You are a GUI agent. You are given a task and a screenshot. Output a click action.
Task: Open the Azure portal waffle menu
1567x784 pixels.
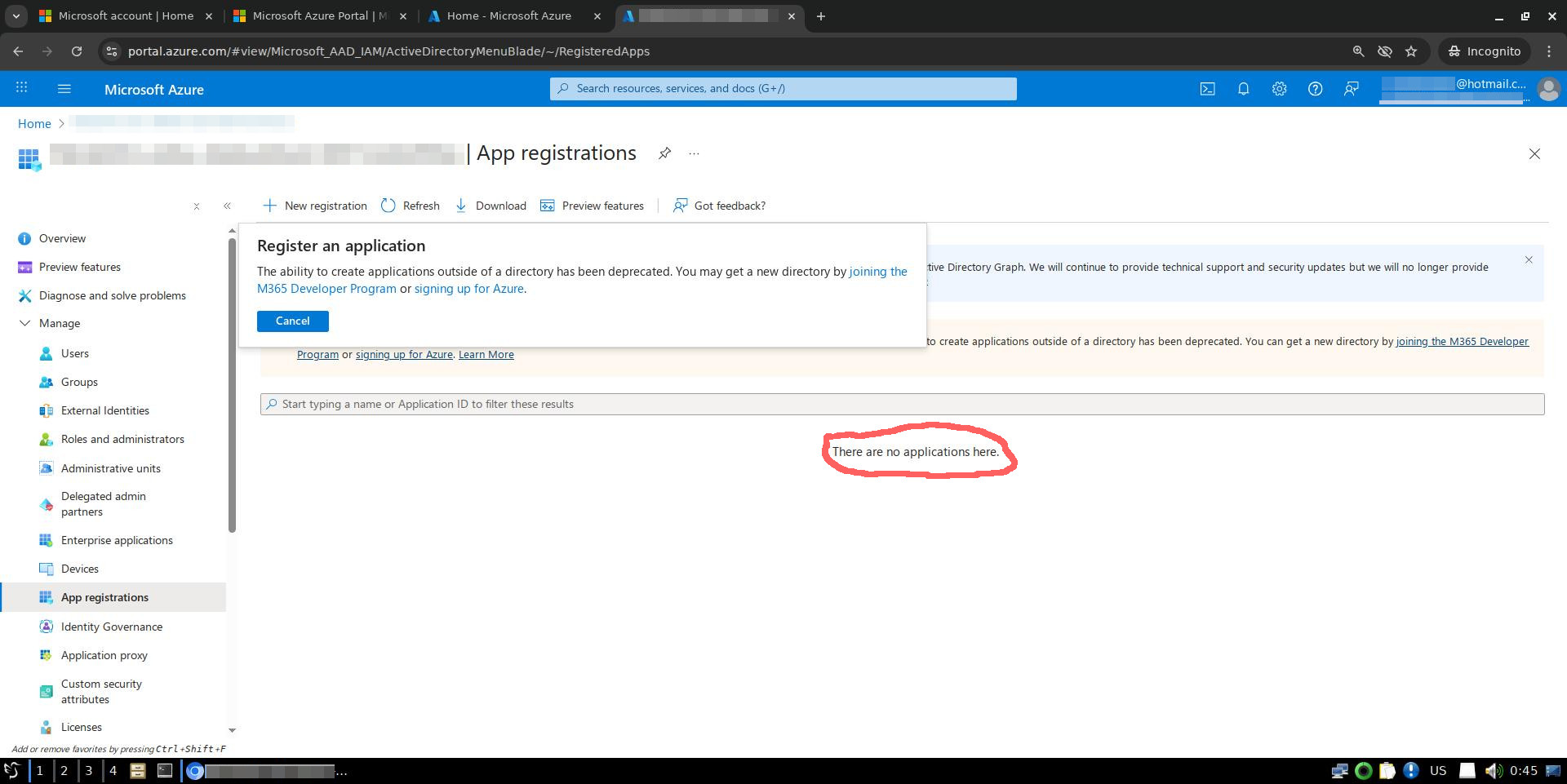[x=22, y=88]
